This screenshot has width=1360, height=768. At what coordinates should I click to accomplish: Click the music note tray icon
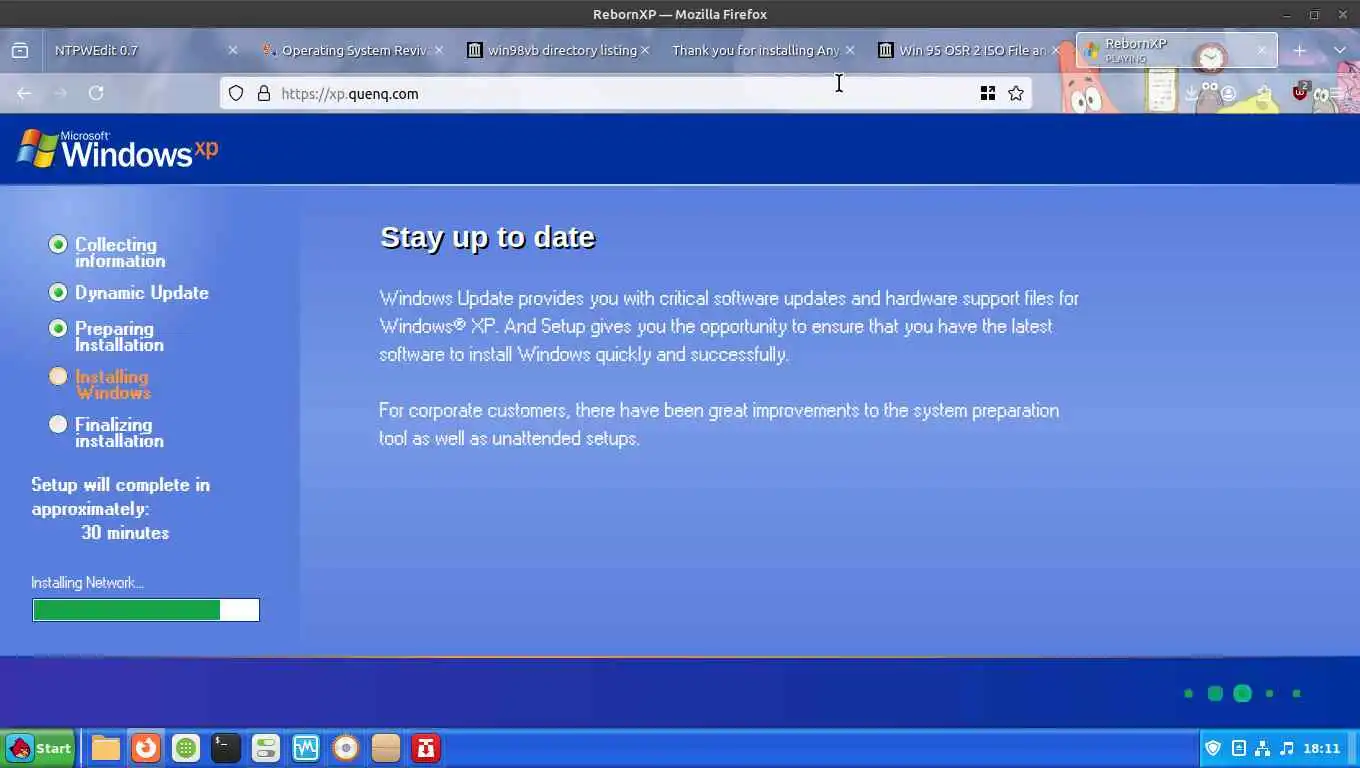point(1286,748)
